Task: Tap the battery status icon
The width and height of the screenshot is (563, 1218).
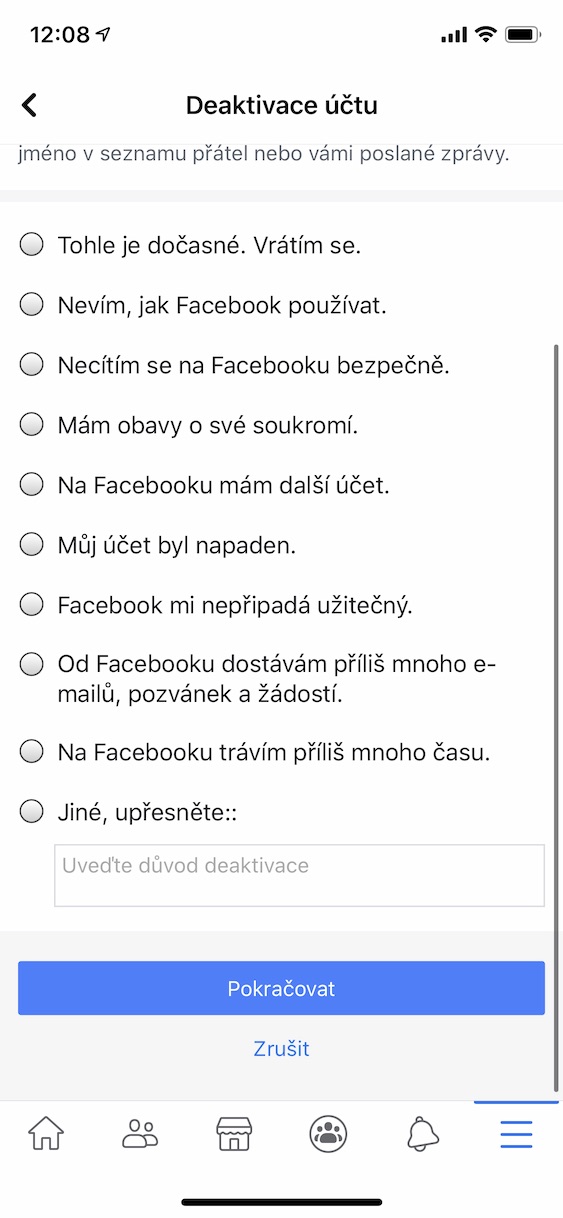Action: click(523, 35)
